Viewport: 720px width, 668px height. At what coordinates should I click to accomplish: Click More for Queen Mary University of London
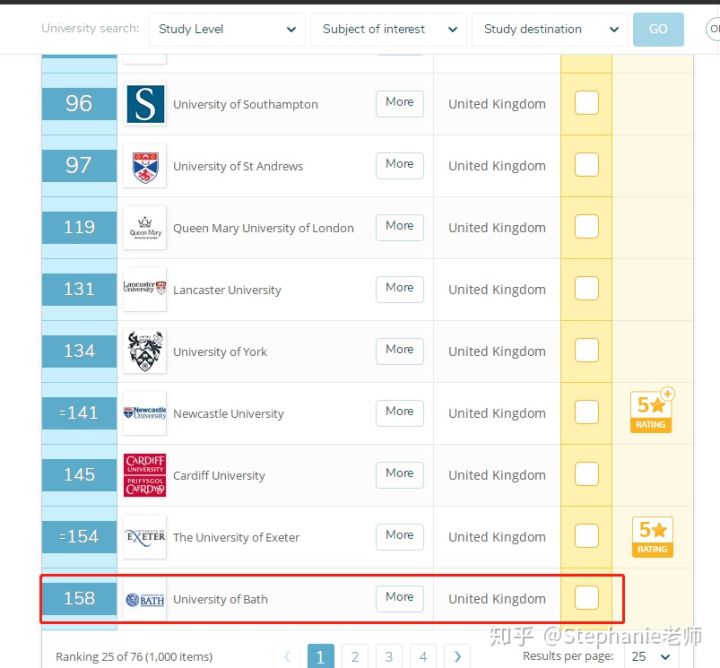click(399, 227)
